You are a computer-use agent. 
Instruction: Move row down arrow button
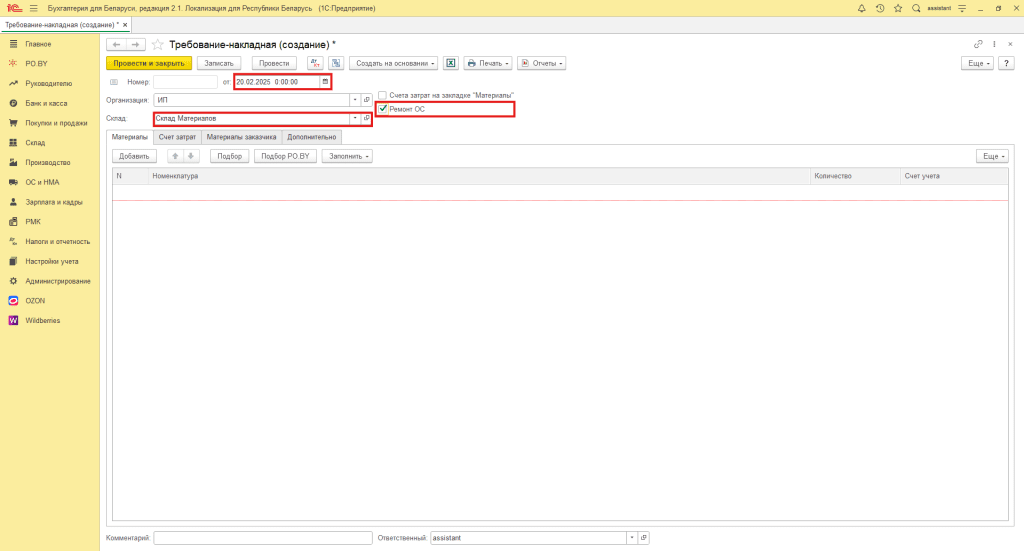pos(191,156)
